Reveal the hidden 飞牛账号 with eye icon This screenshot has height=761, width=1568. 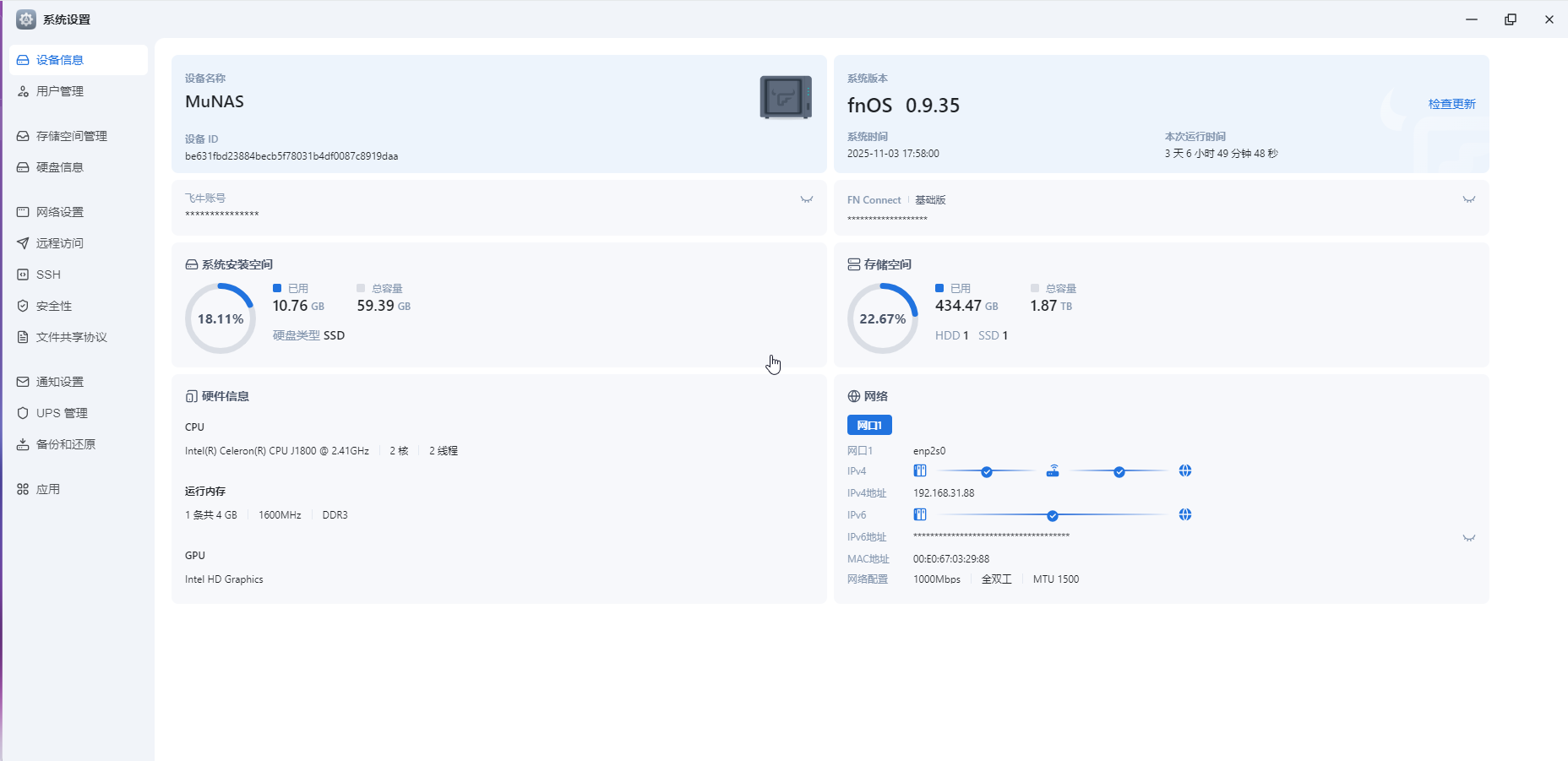(807, 200)
